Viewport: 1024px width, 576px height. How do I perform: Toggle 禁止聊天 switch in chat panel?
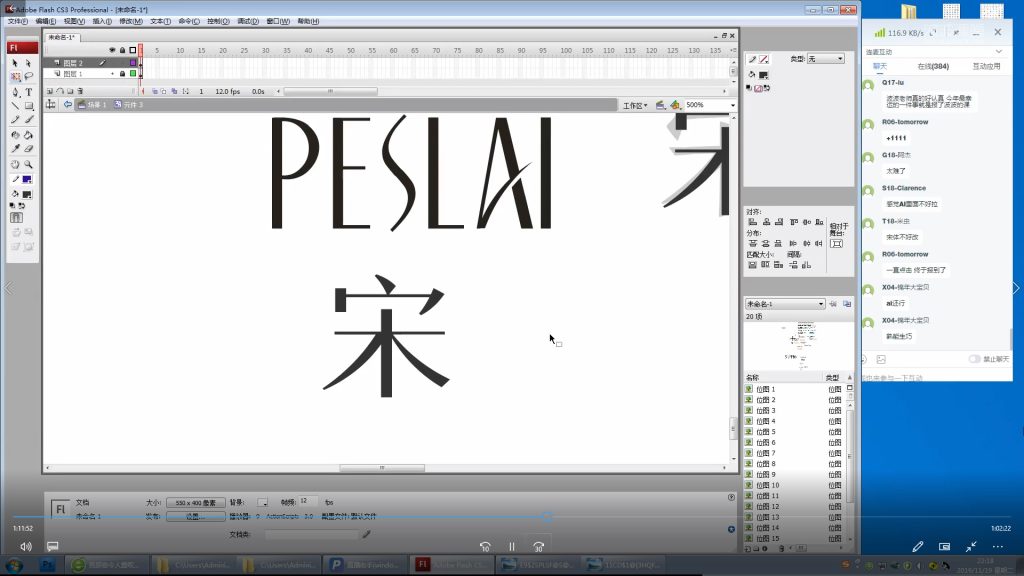975,359
